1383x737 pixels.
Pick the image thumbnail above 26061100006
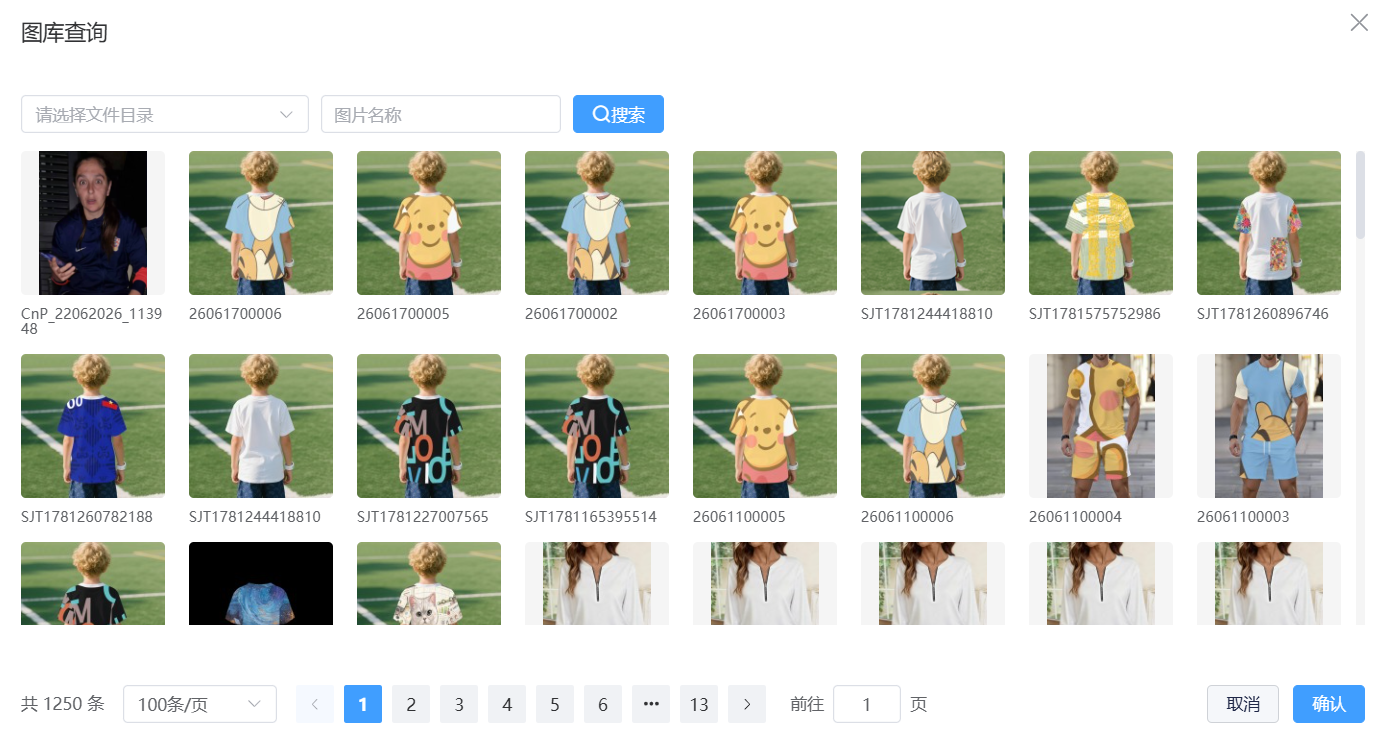(933, 426)
